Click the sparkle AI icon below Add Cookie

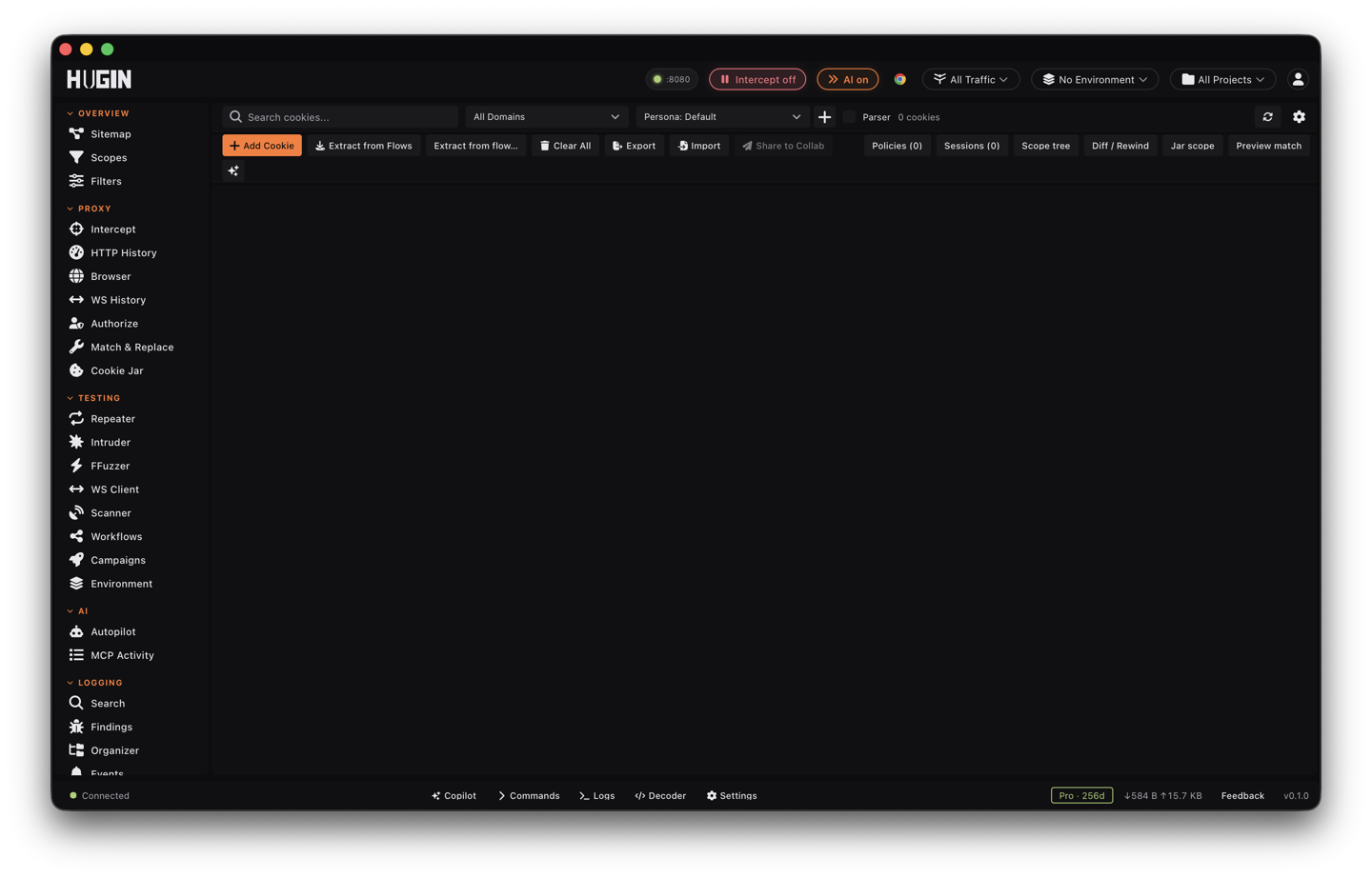pos(233,171)
